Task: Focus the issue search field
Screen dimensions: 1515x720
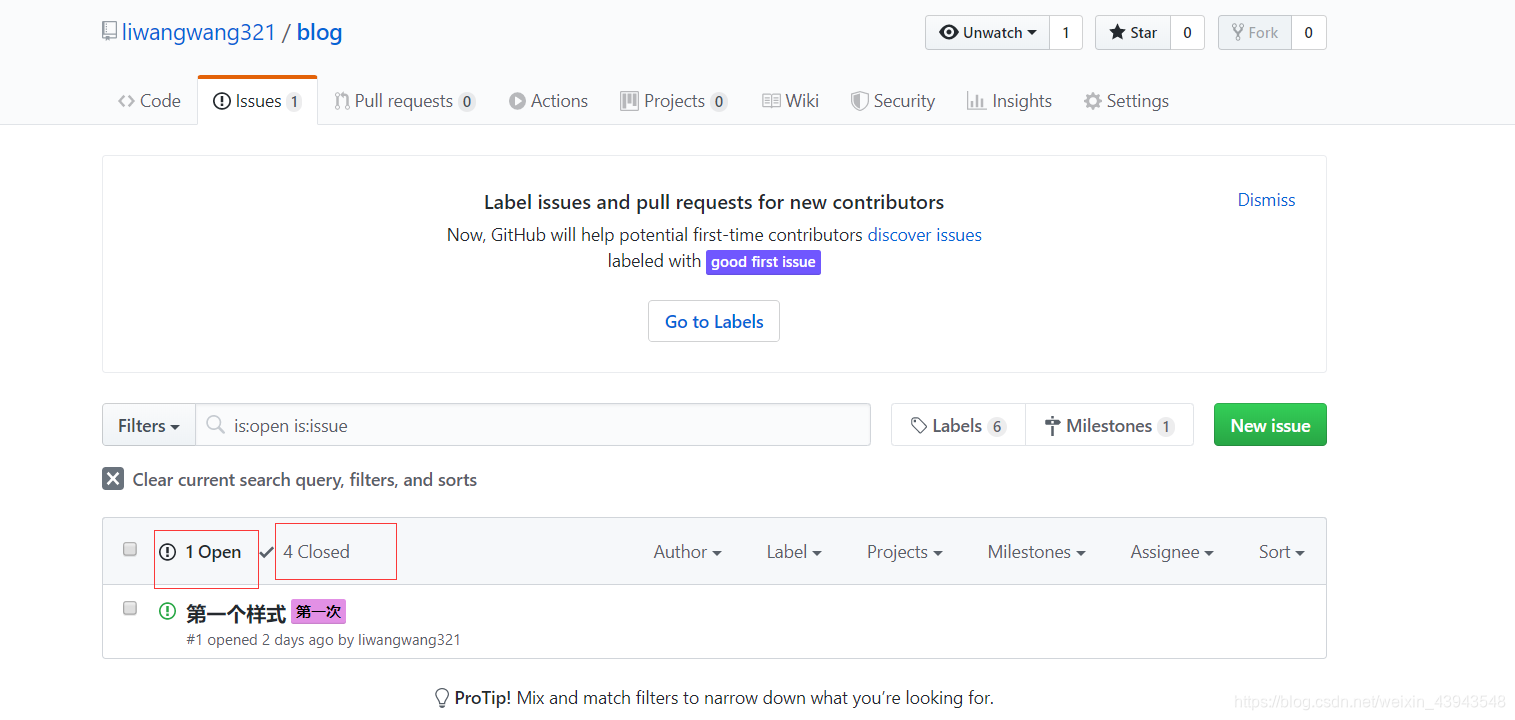Action: pyautogui.click(x=533, y=425)
